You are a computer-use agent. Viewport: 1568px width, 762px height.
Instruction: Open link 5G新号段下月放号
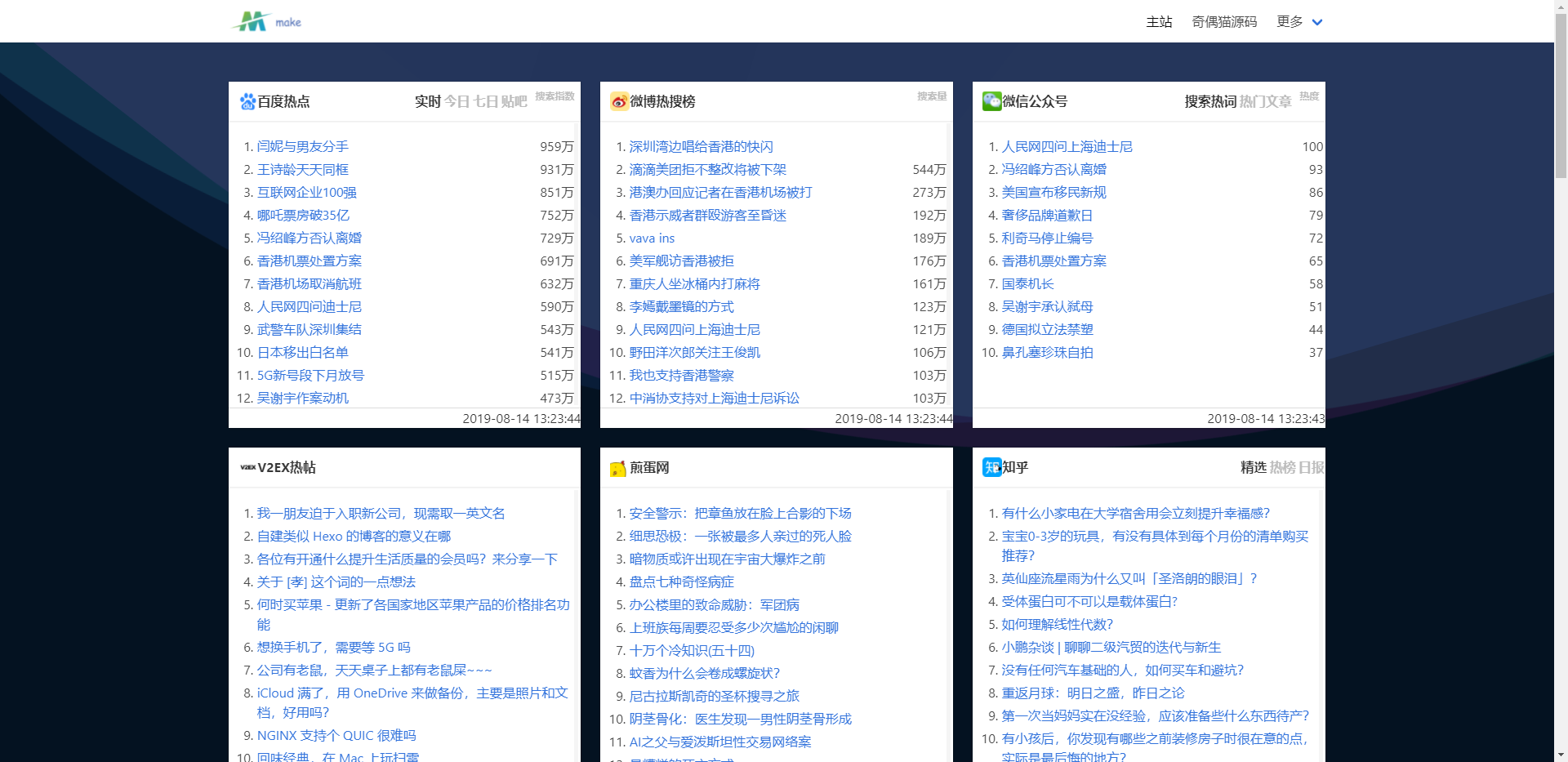[x=311, y=375]
